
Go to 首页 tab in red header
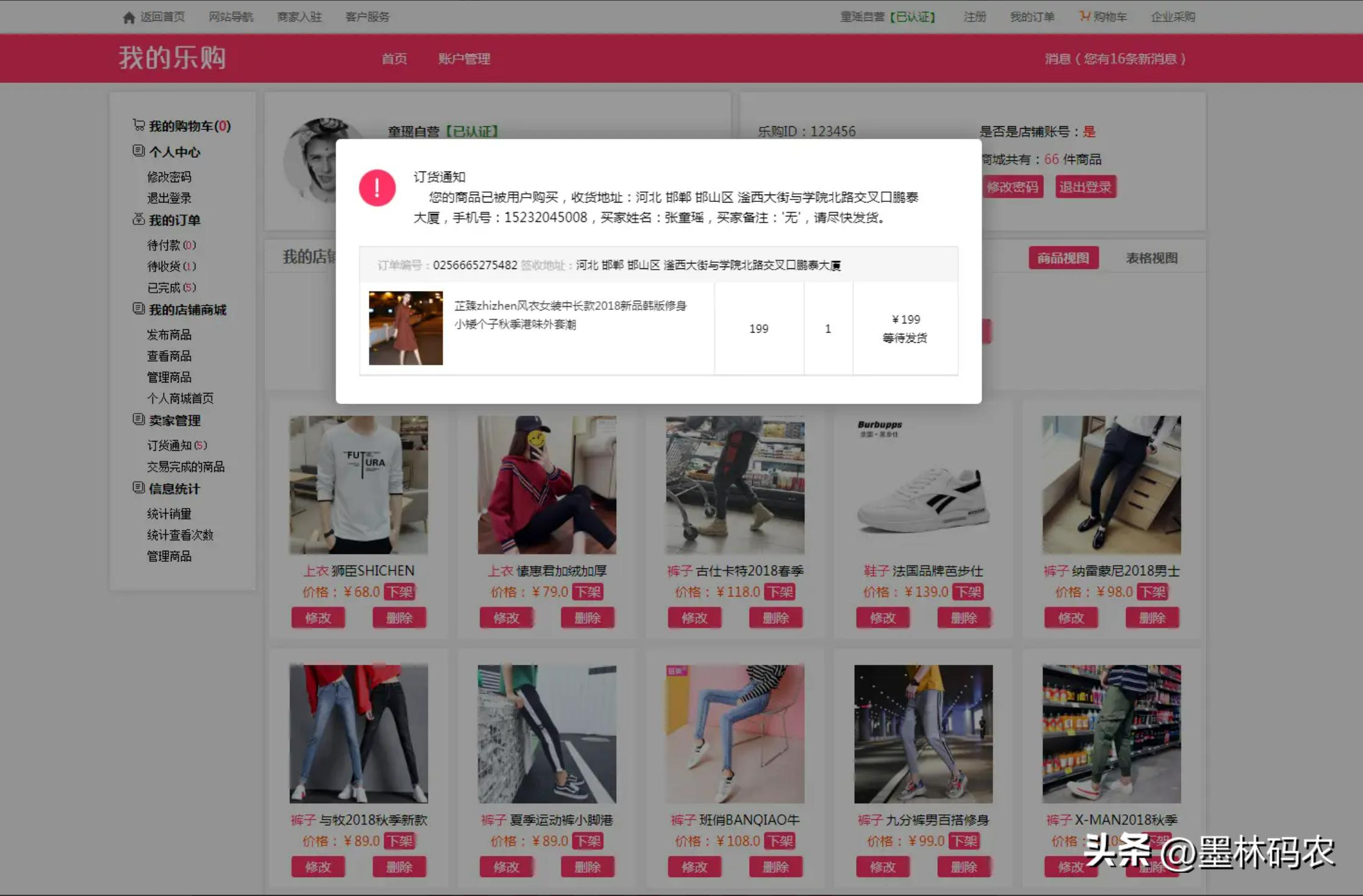[394, 59]
